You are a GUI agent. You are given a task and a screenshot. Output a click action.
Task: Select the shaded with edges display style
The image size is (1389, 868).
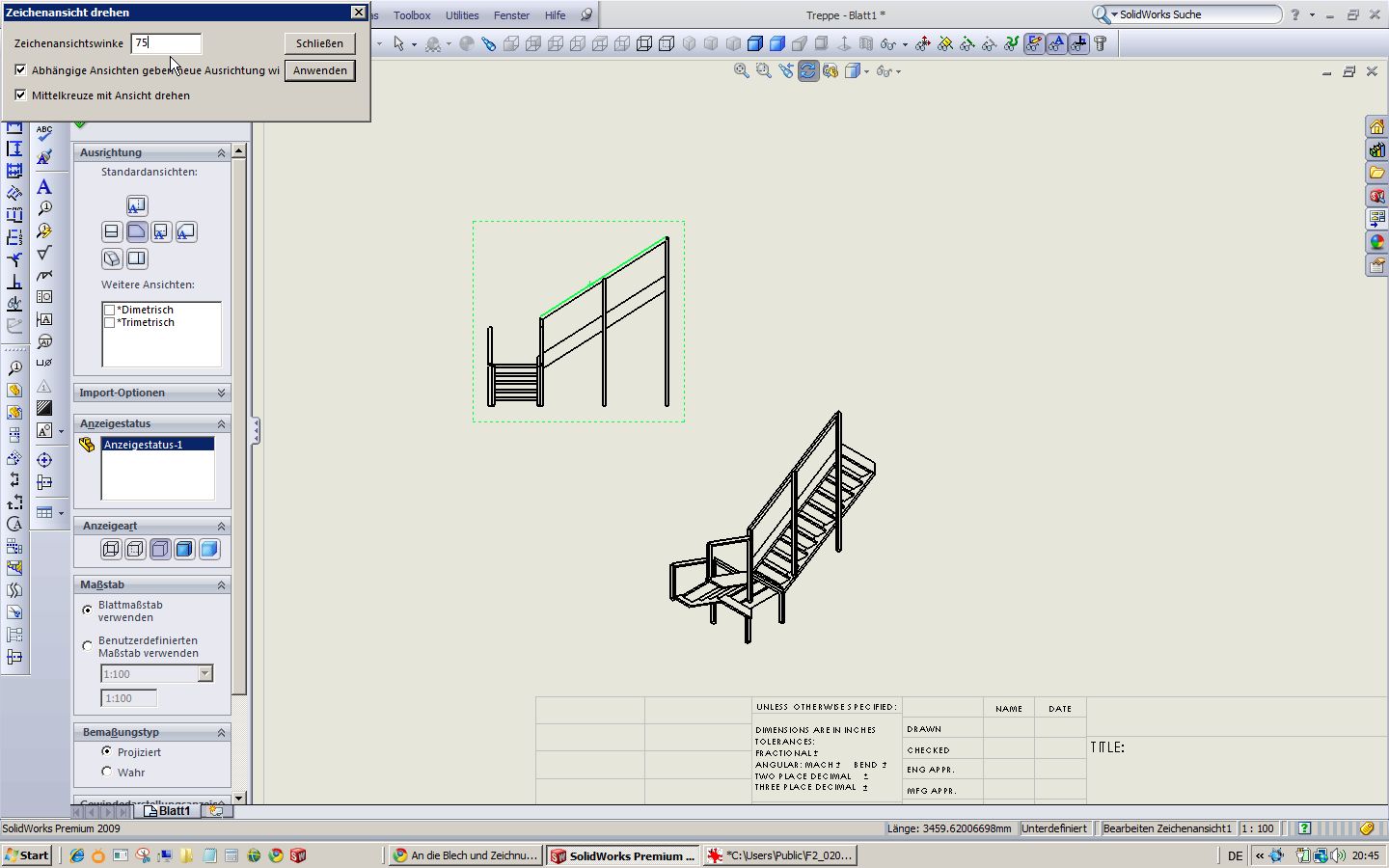click(x=184, y=549)
